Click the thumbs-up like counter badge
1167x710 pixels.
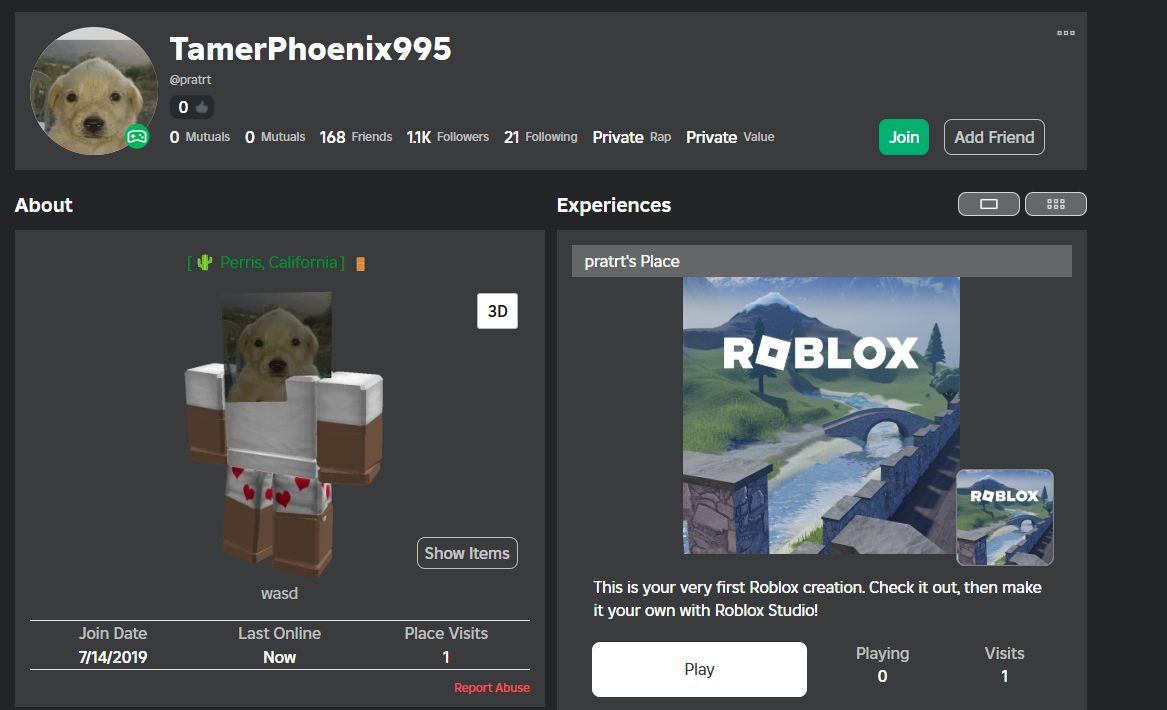192,107
